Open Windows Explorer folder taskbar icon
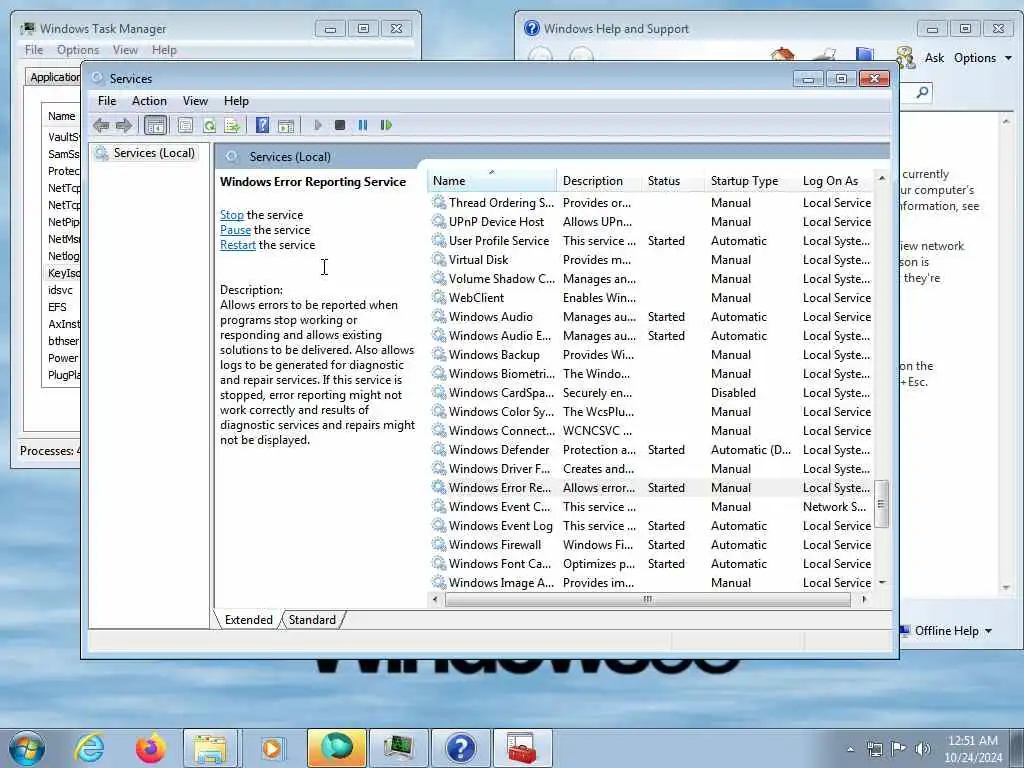This screenshot has height=768, width=1024. (210, 748)
